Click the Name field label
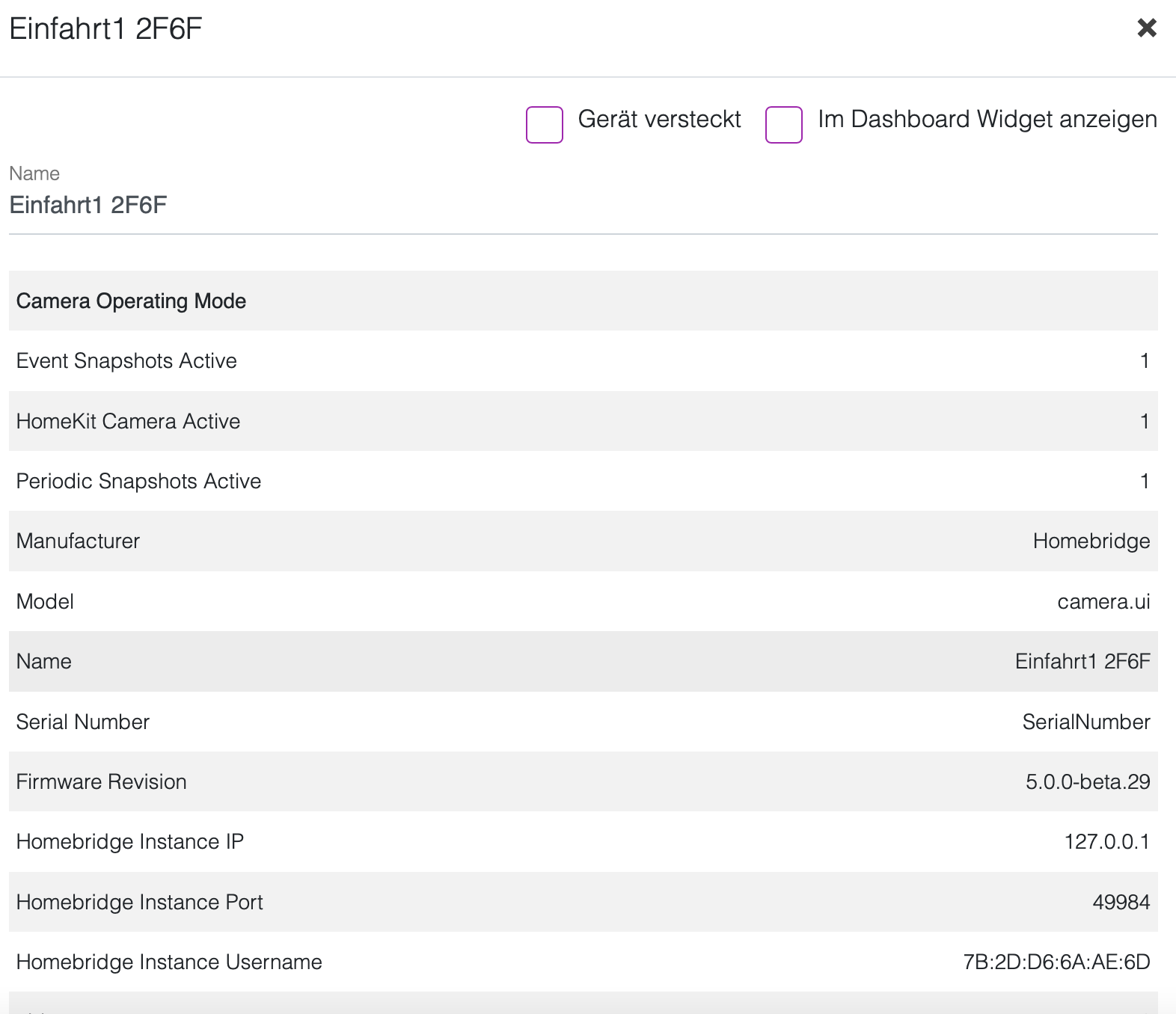This screenshot has height=1014, width=1176. pos(34,173)
